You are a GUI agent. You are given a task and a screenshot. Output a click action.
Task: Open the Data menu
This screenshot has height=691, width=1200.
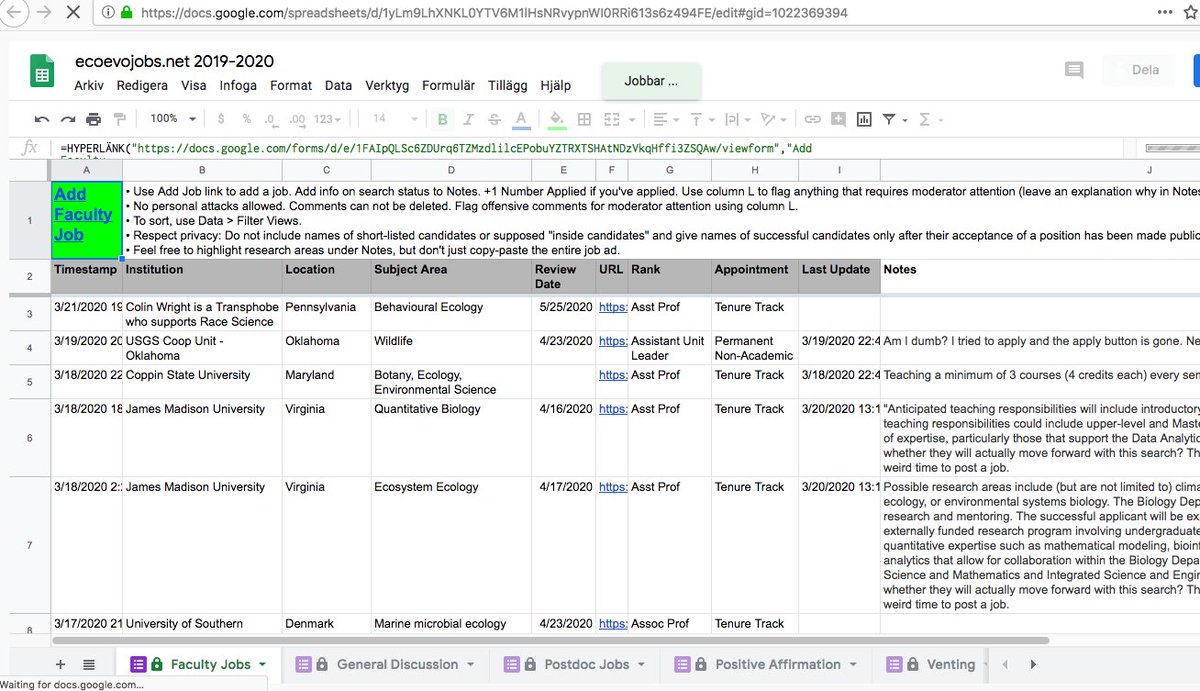338,85
